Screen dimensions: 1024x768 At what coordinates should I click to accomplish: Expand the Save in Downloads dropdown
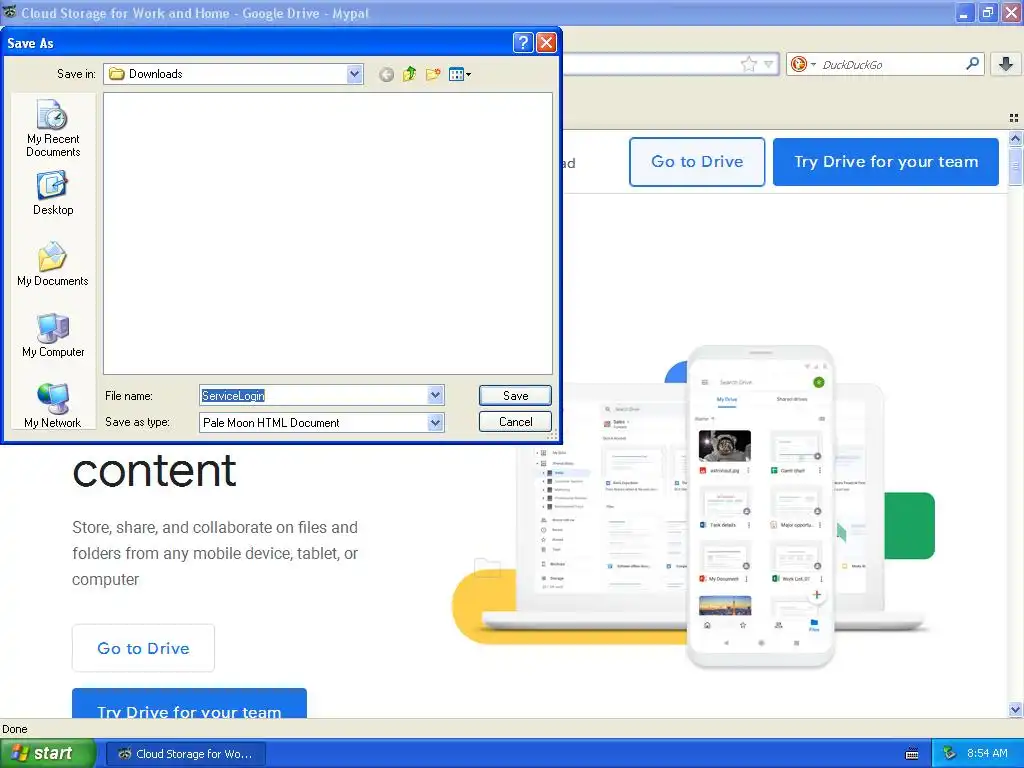pyautogui.click(x=355, y=74)
